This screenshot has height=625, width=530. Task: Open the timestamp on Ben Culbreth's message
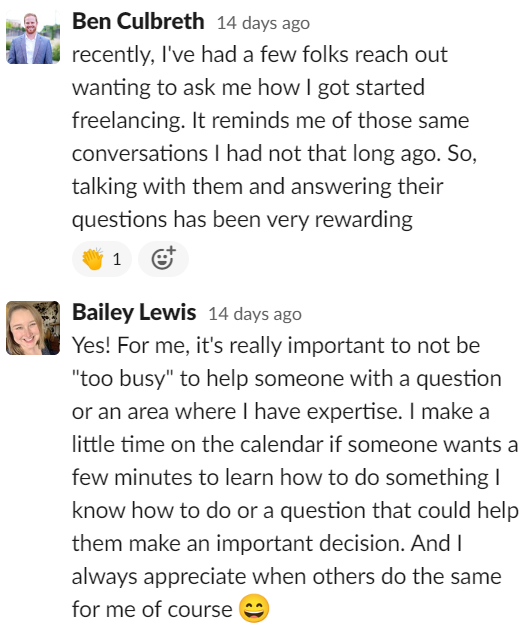point(263,23)
